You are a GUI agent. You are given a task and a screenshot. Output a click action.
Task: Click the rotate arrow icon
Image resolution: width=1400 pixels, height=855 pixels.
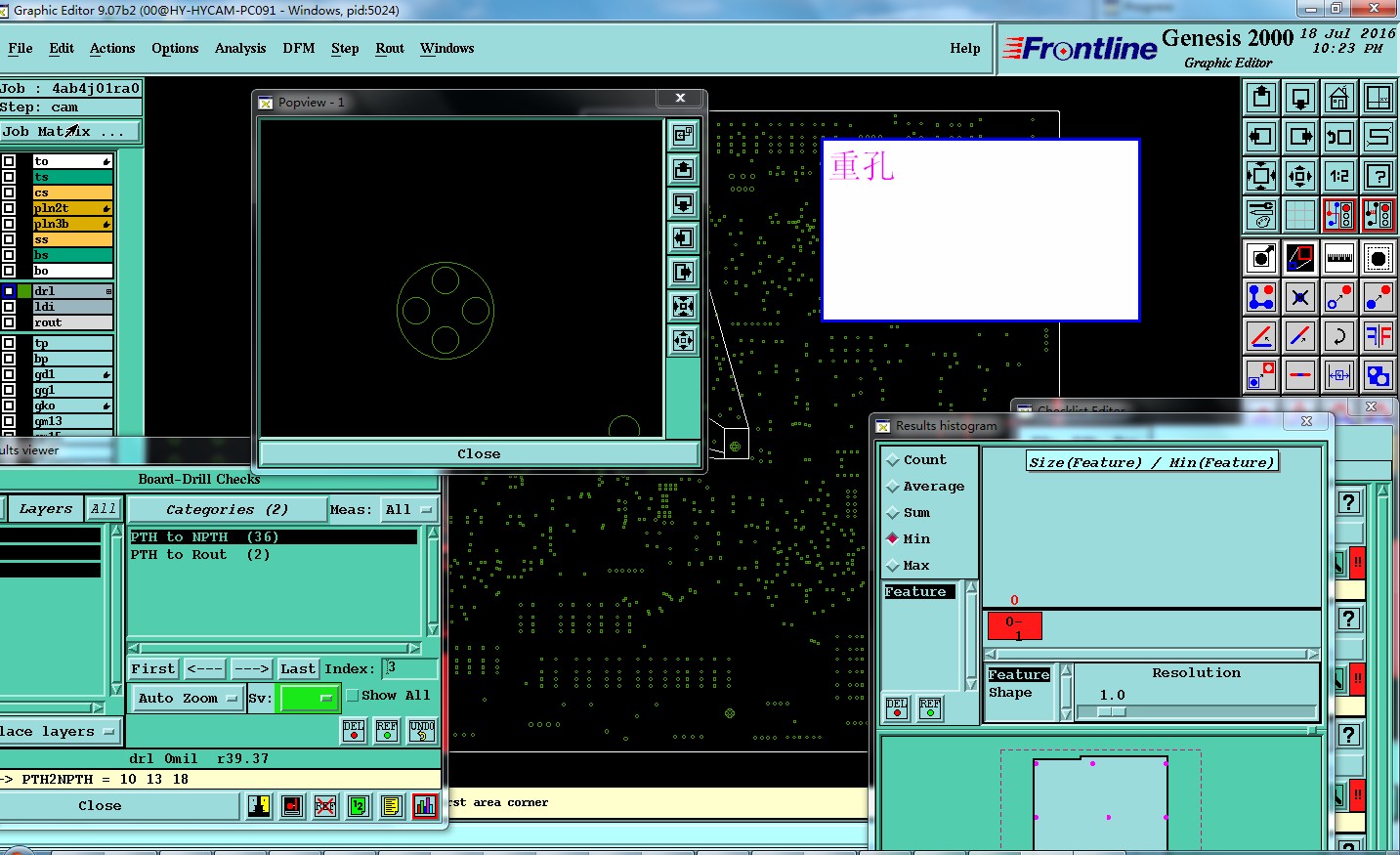[x=1339, y=336]
